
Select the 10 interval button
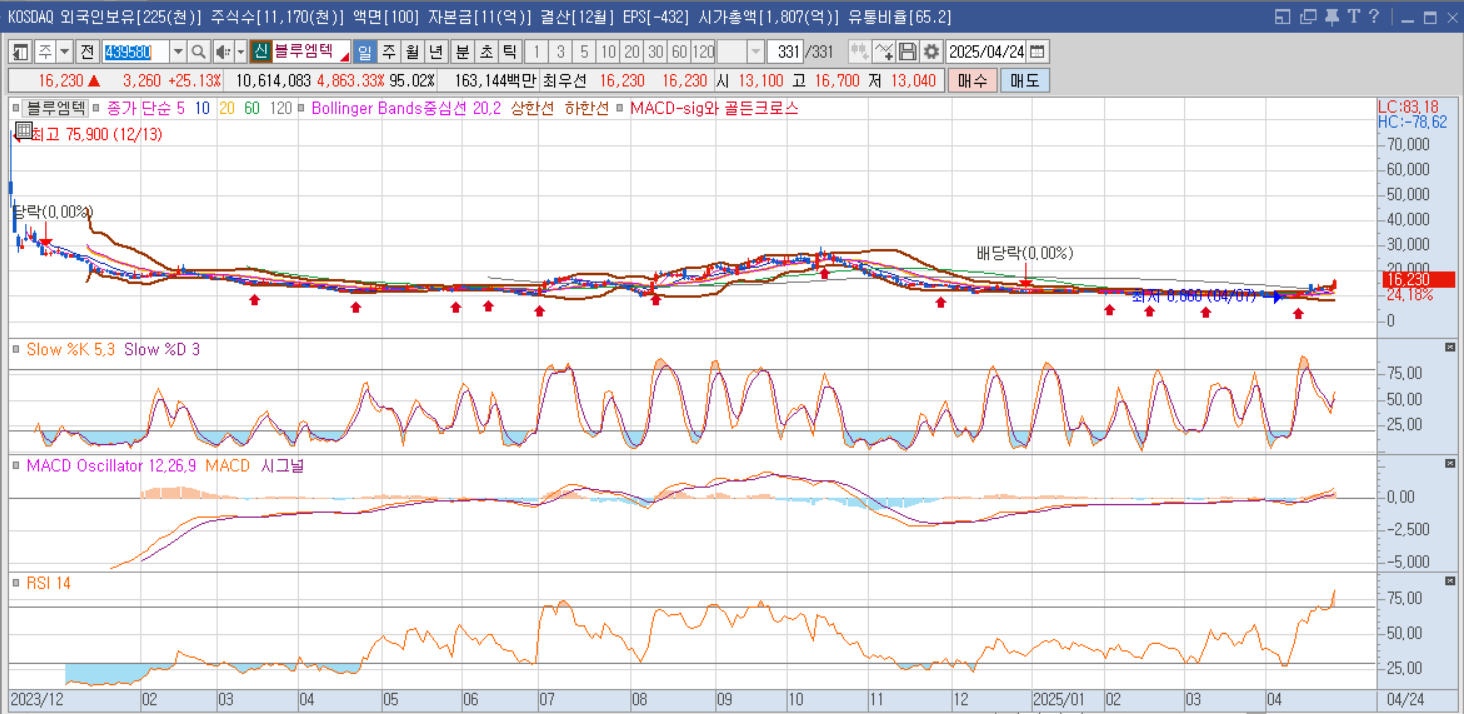coord(608,52)
